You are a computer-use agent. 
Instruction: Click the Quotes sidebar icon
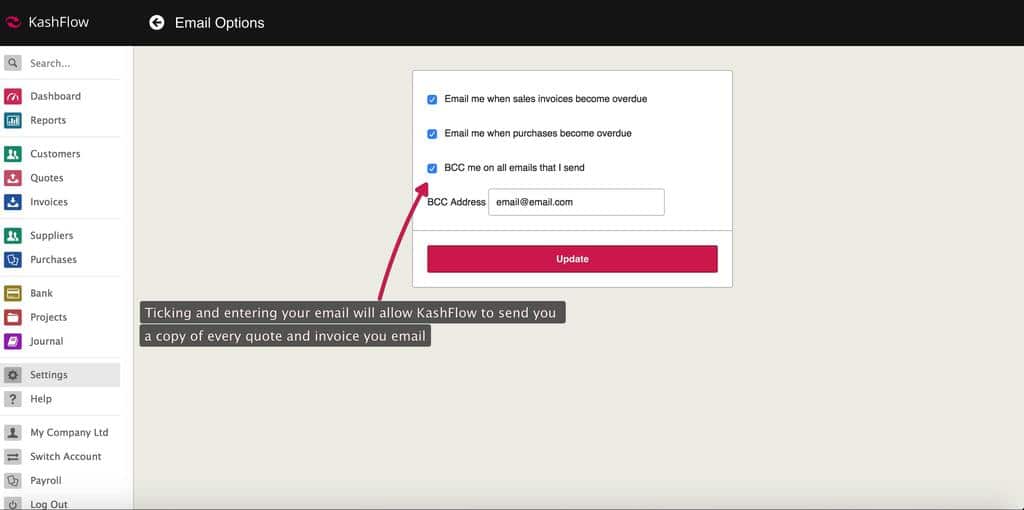pos(13,178)
